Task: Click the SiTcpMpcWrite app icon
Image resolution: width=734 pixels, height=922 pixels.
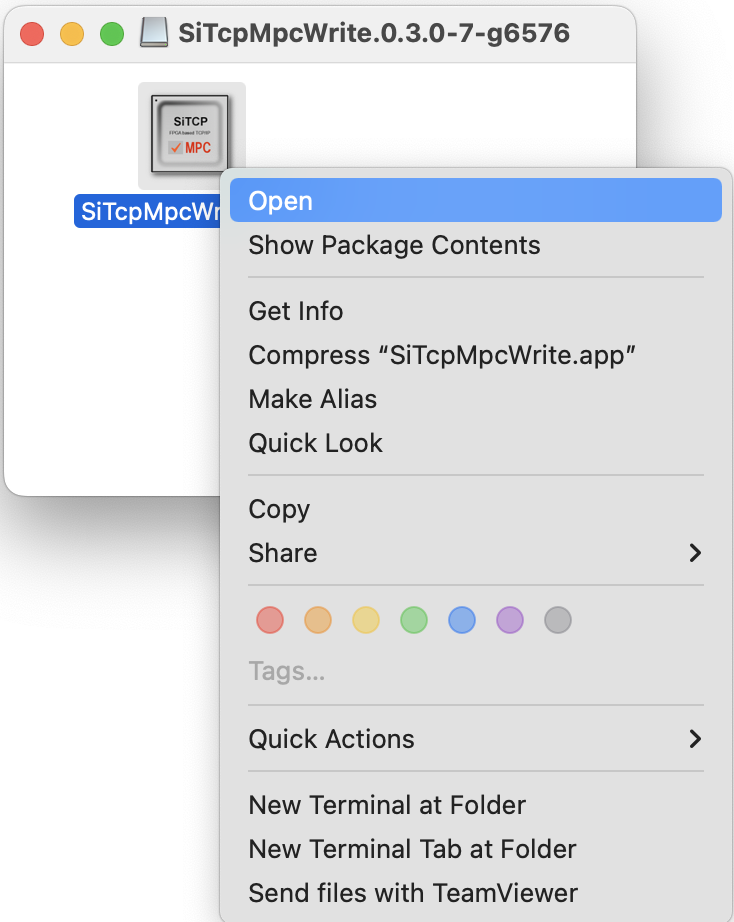Action: click(191, 133)
